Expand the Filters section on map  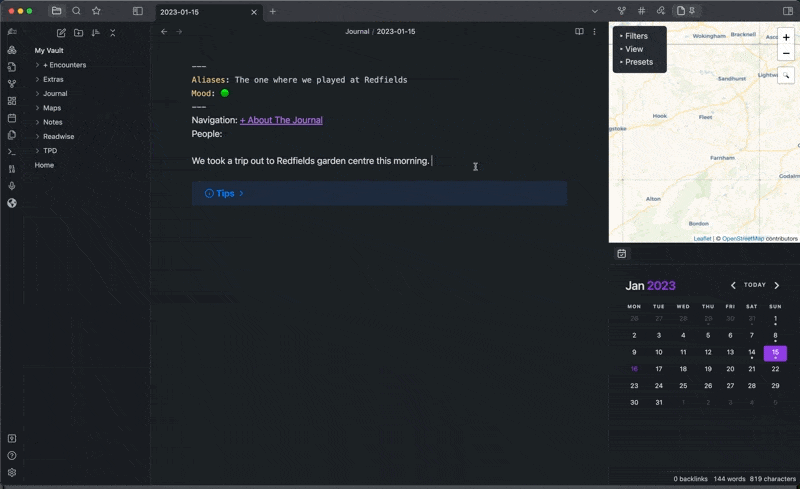(x=636, y=36)
